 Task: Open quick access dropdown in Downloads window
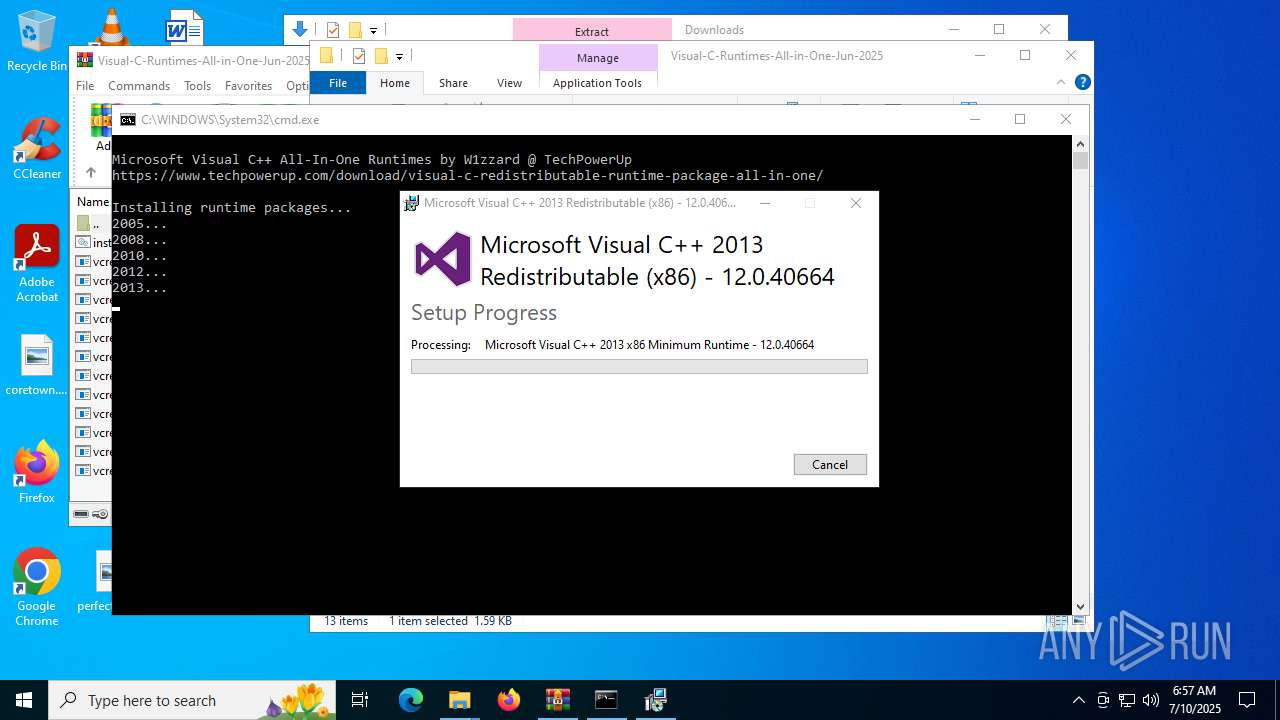point(373,31)
